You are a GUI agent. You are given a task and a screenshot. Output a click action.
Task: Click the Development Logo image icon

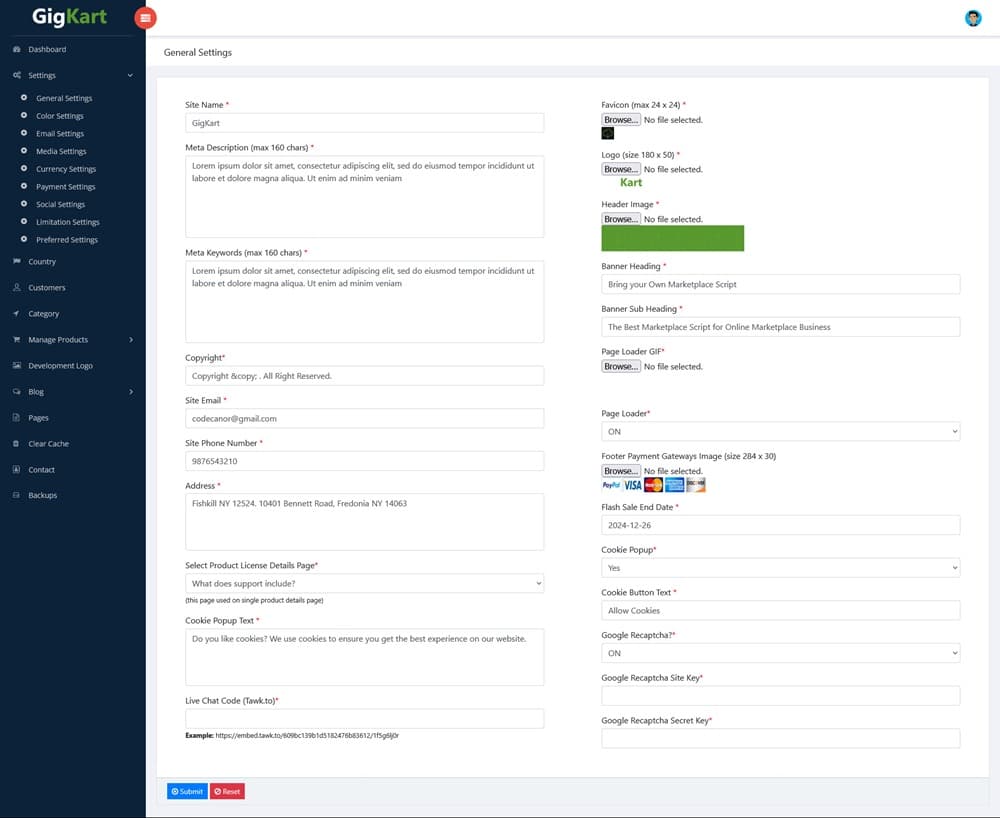[17, 366]
